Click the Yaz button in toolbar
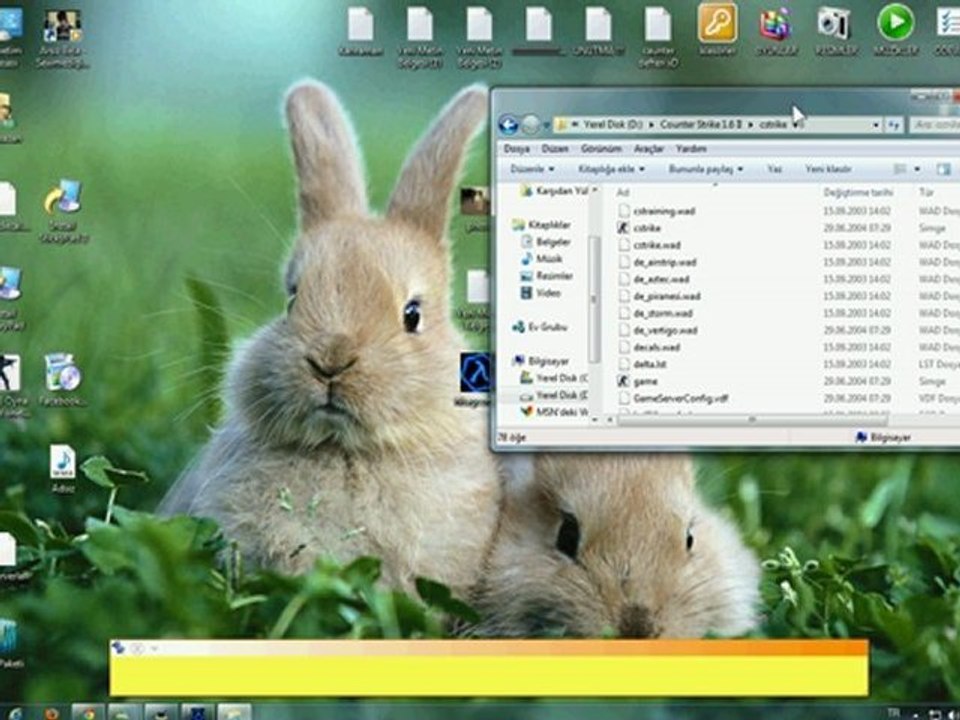 774,169
